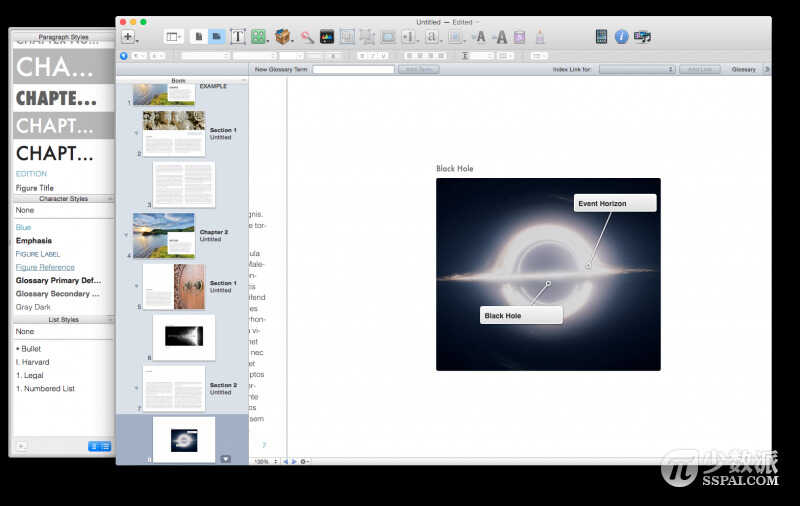The width and height of the screenshot is (800, 506).
Task: Open the Index Link for dropdown
Action: (637, 69)
